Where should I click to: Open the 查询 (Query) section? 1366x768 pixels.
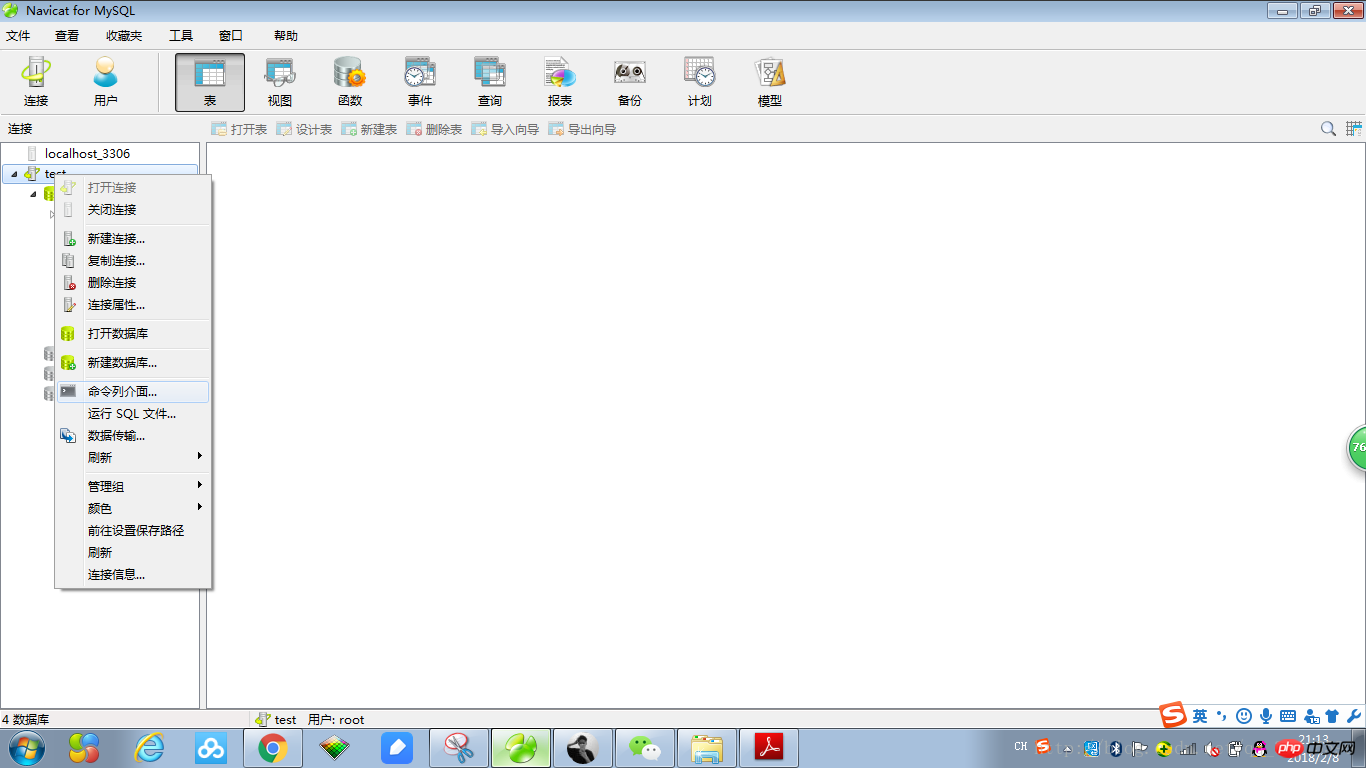pos(490,82)
